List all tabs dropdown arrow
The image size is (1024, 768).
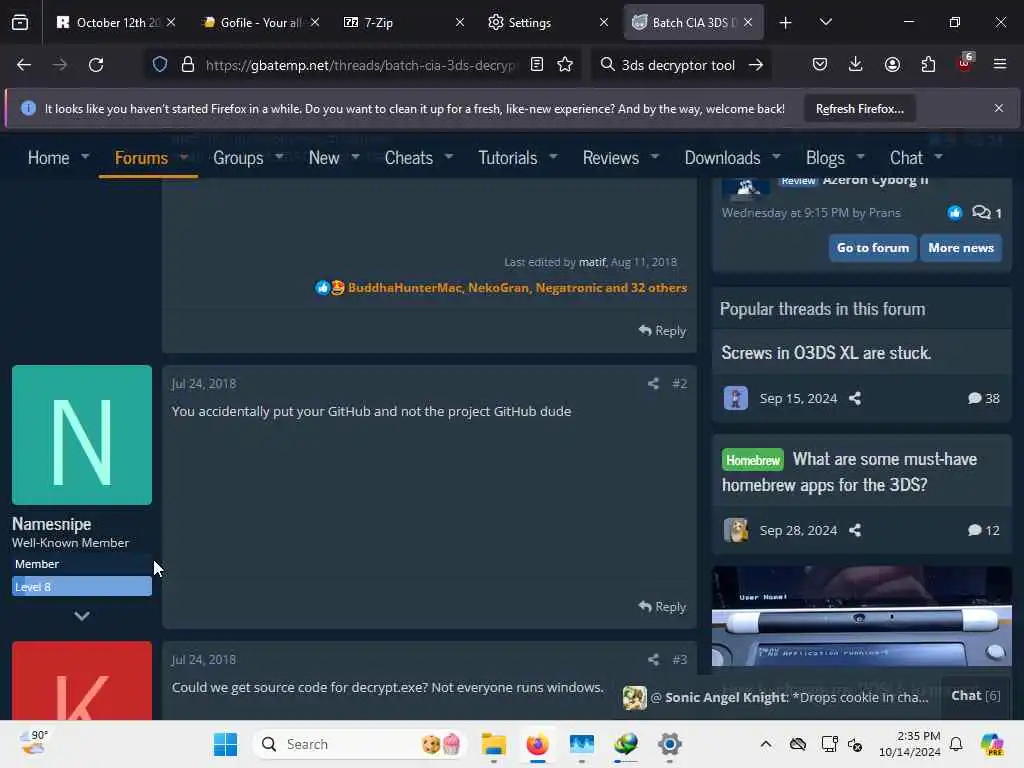(826, 23)
